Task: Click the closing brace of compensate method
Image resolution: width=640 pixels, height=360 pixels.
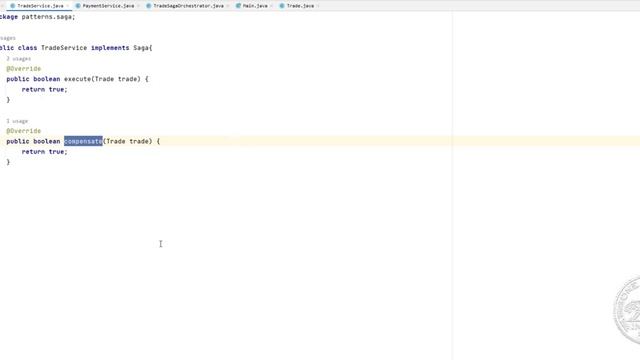Action: click(x=8, y=162)
